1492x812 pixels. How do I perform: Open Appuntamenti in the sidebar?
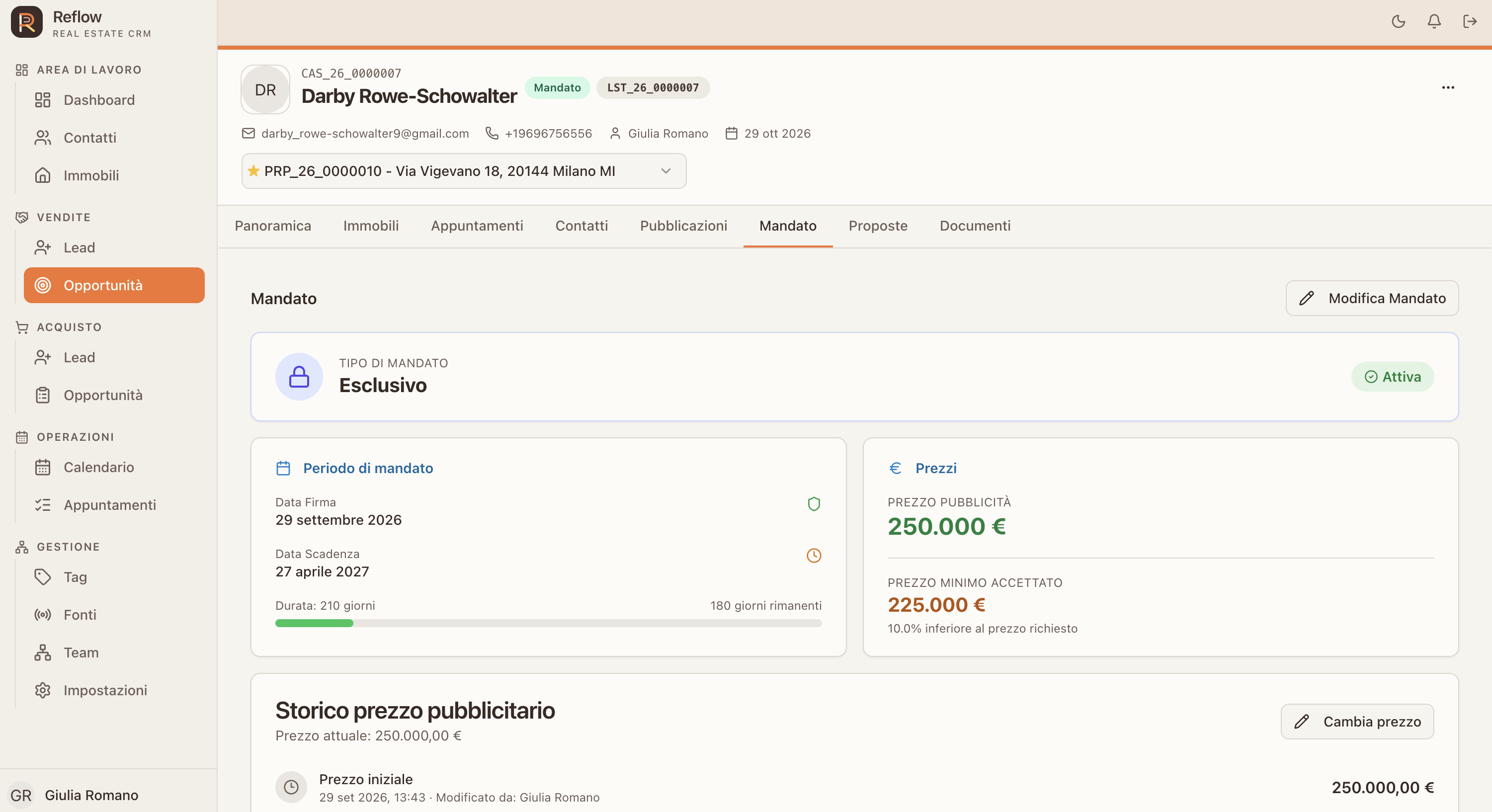click(114, 504)
